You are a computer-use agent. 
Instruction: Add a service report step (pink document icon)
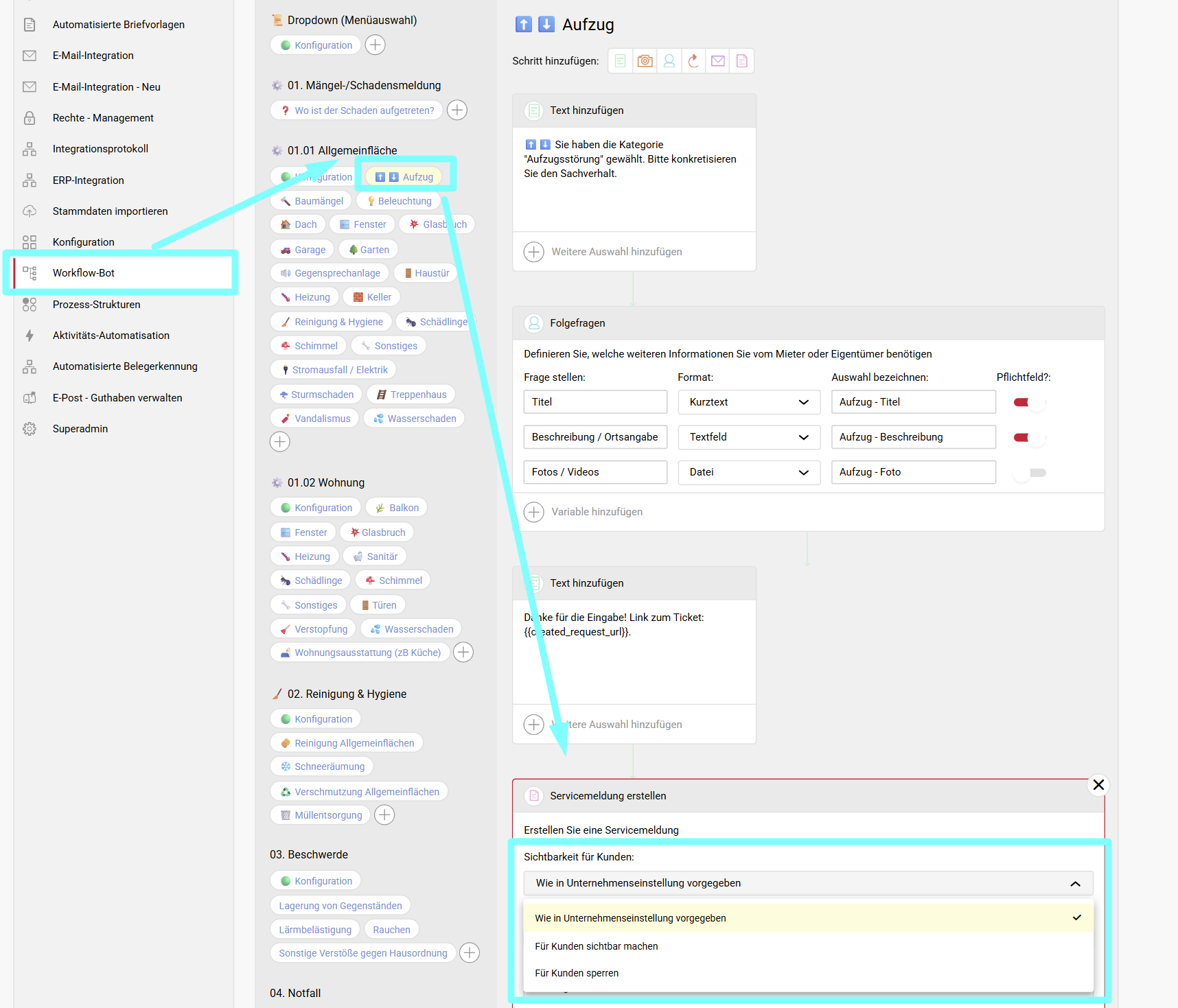[x=741, y=61]
